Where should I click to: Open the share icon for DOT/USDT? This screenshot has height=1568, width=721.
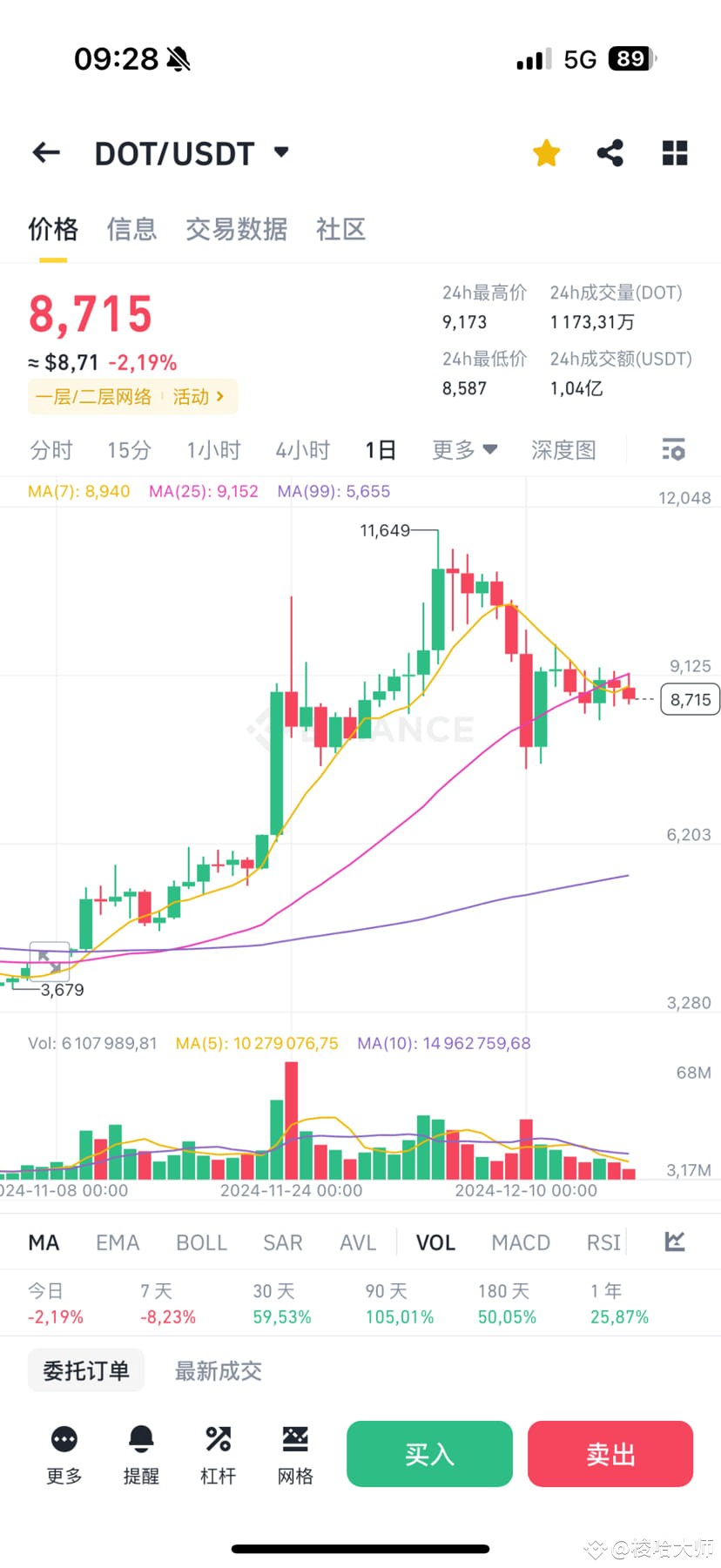pyautogui.click(x=610, y=151)
